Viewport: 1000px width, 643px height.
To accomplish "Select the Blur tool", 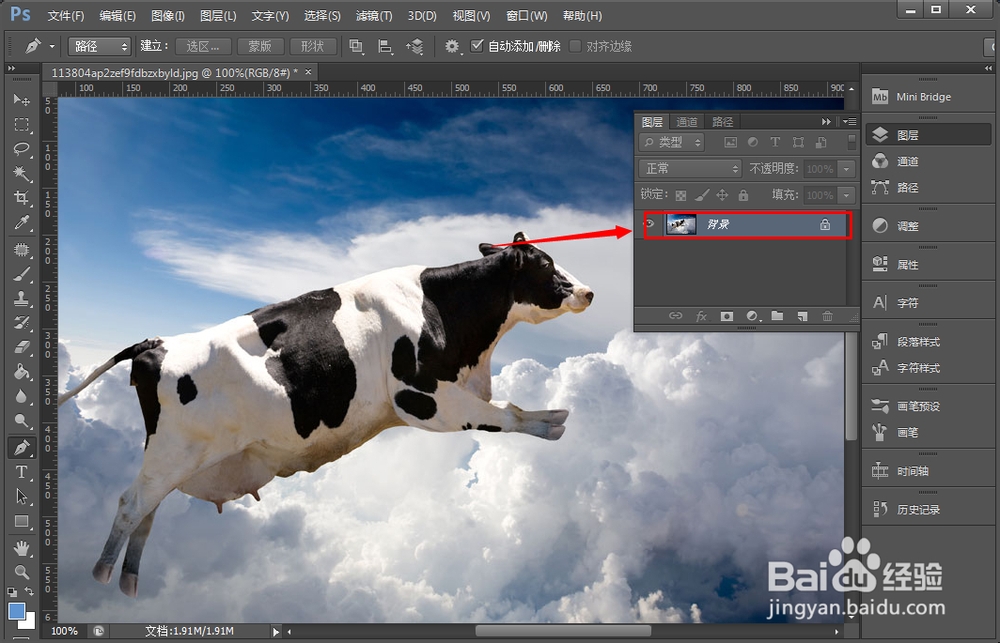I will pos(22,396).
